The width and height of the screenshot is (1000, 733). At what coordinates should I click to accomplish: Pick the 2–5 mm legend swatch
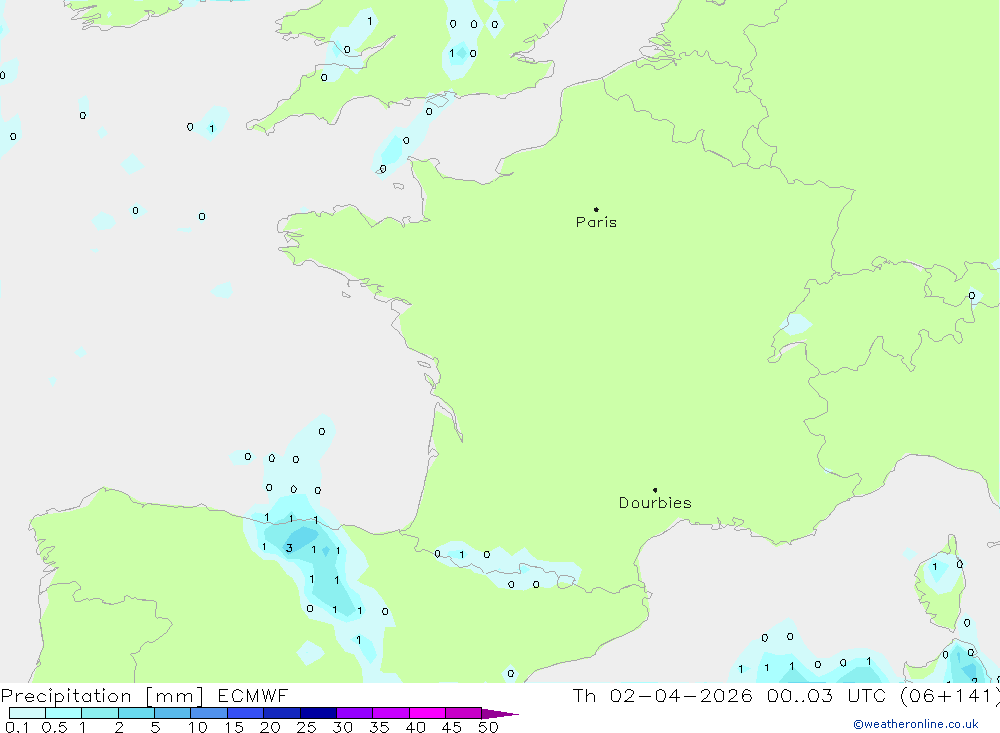(x=136, y=713)
